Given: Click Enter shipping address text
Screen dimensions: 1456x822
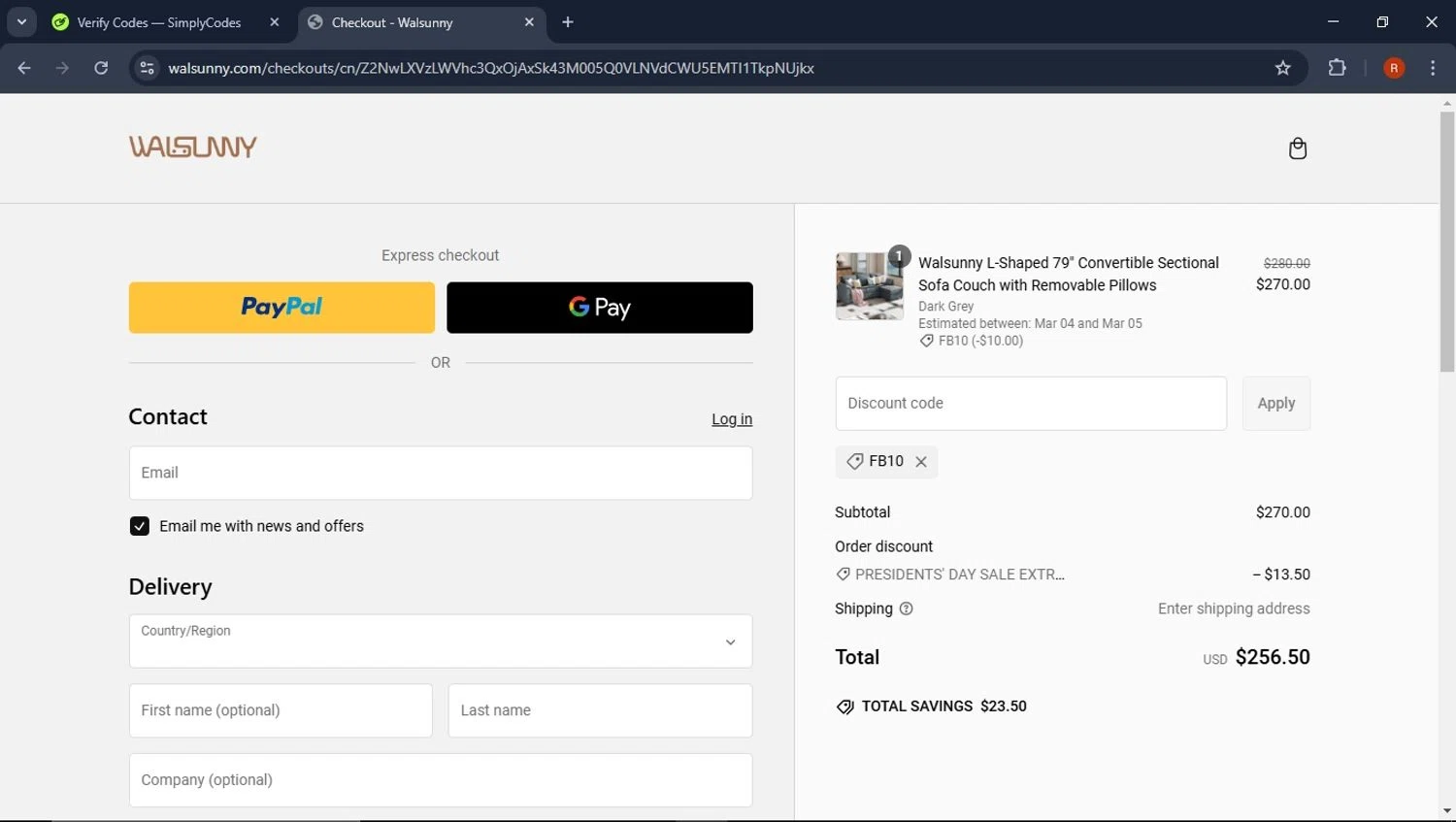Looking at the screenshot, I should click(1234, 608).
